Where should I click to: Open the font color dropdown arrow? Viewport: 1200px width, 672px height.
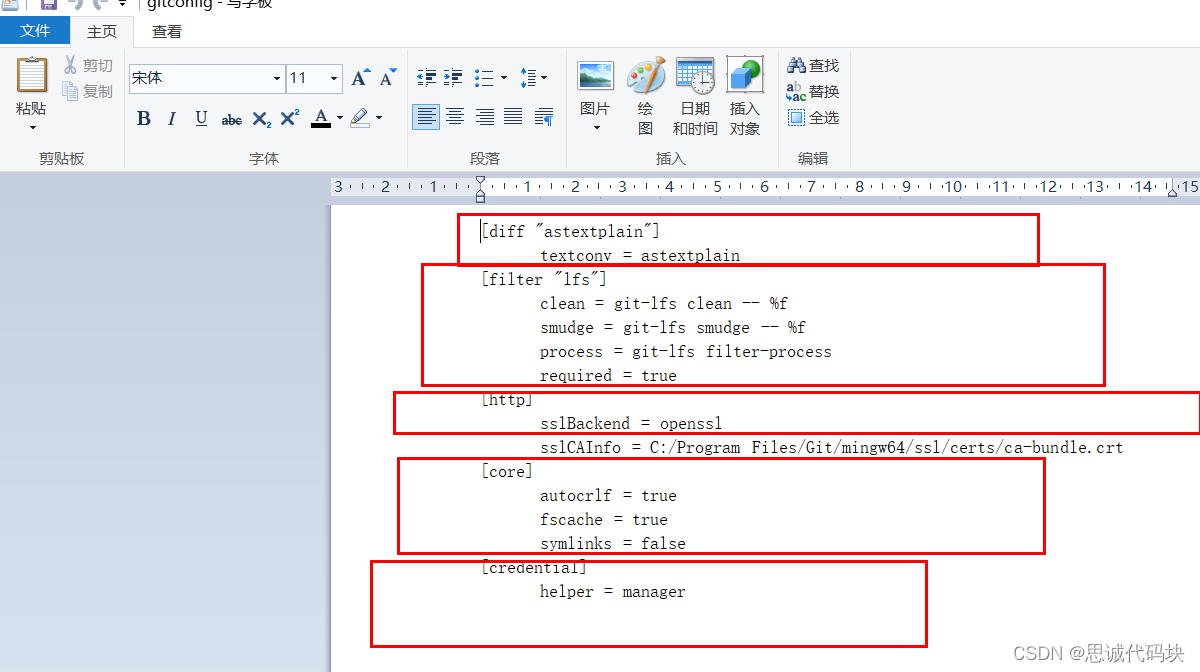(x=340, y=118)
